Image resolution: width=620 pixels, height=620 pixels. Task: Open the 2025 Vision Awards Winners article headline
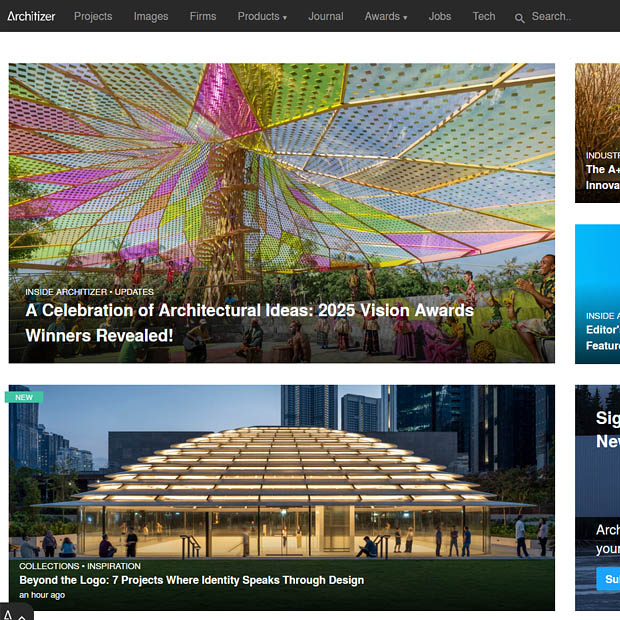250,323
